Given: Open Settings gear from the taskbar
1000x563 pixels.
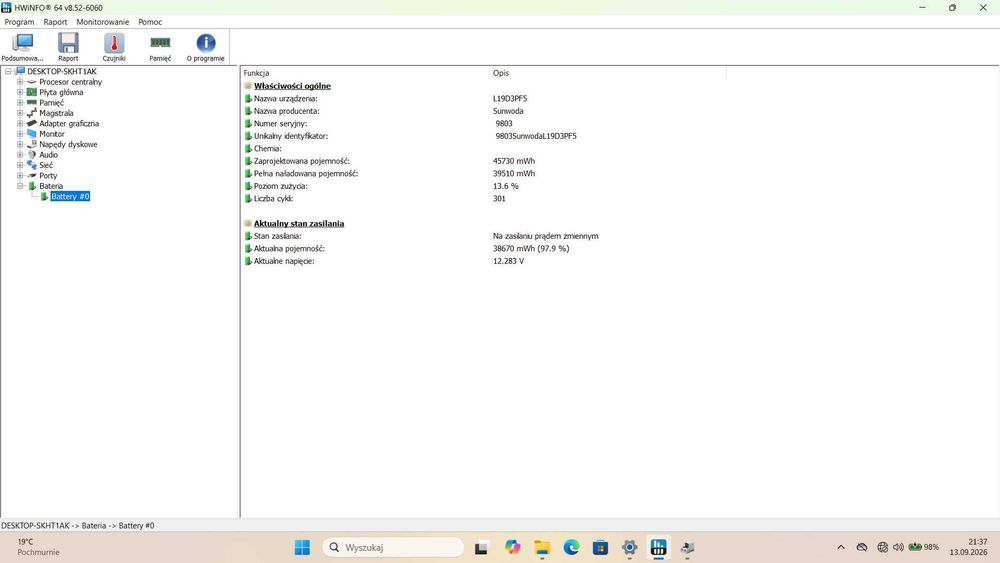Looking at the screenshot, I should point(629,547).
